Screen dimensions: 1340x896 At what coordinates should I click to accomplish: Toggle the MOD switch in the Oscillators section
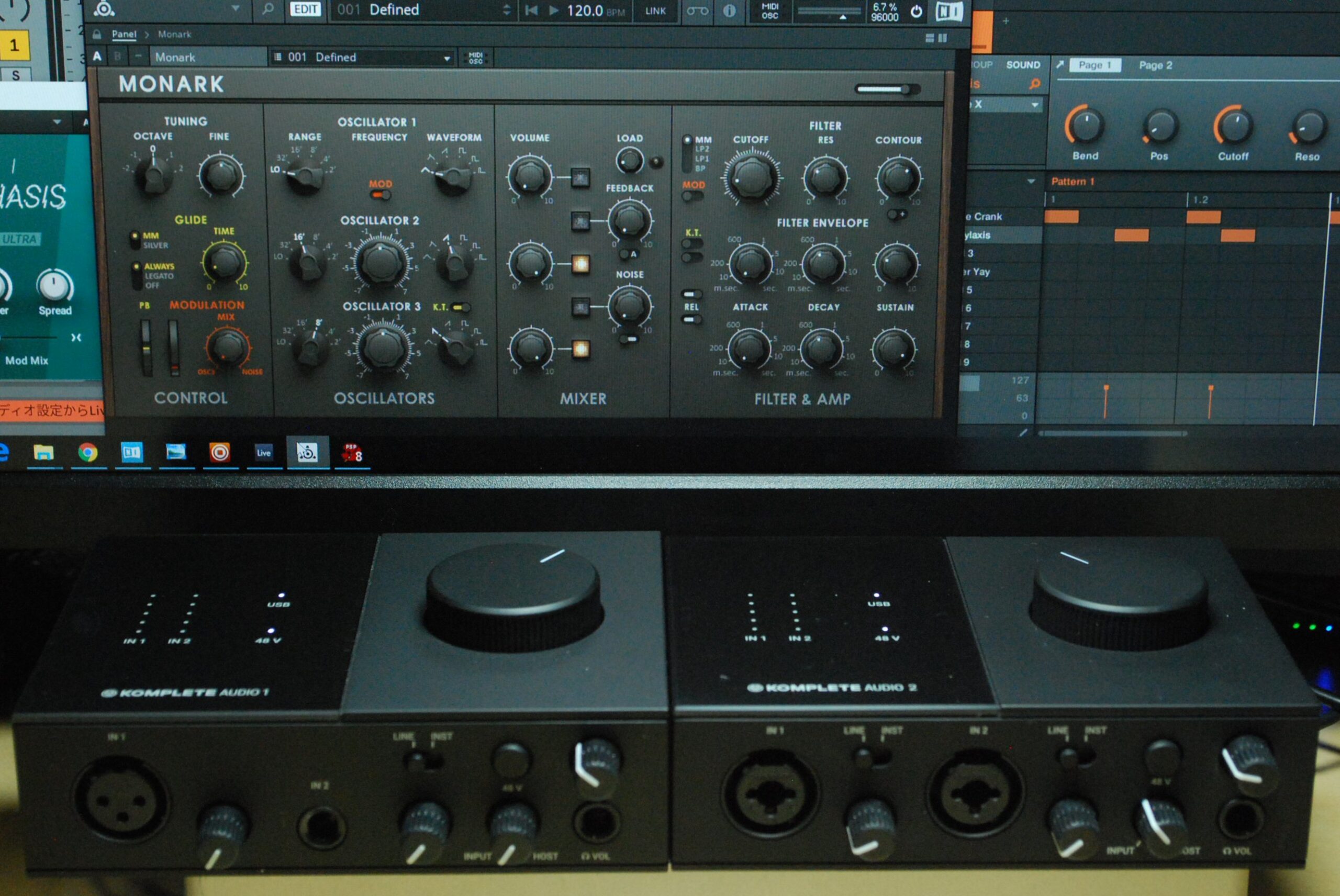(381, 195)
